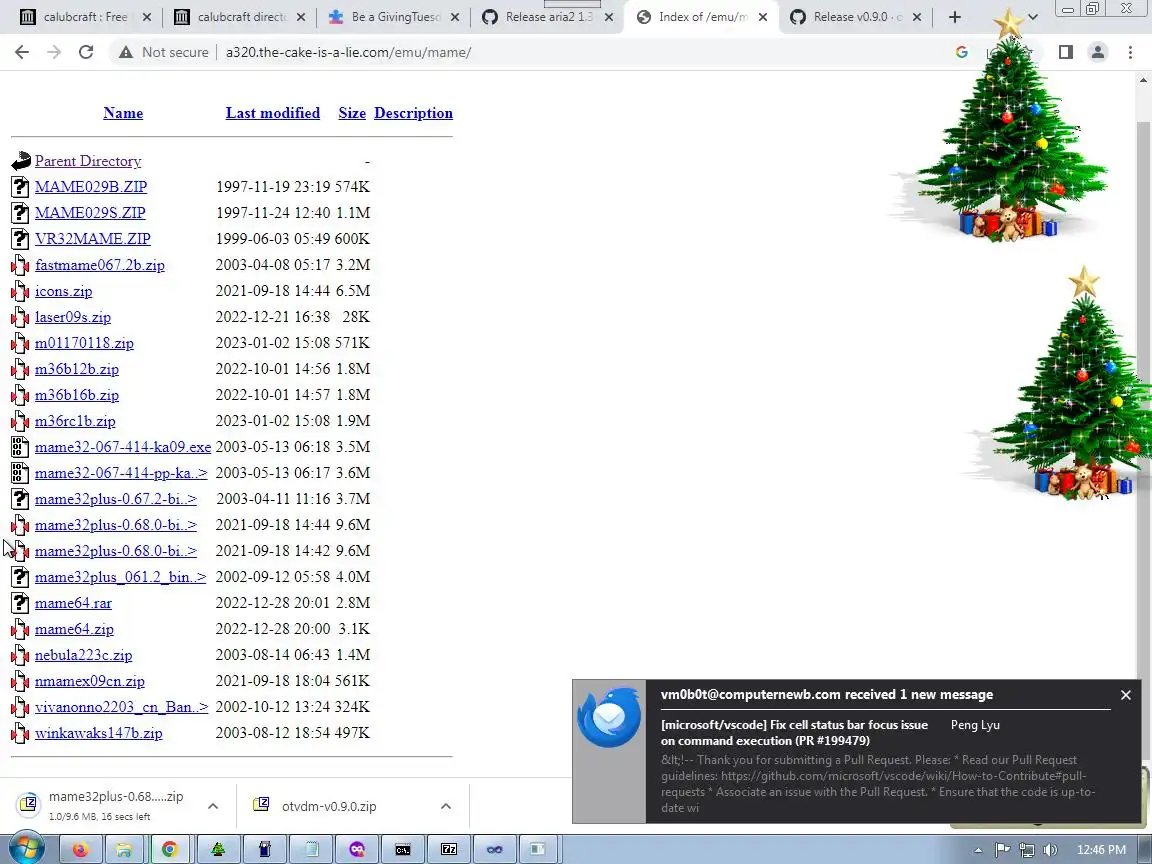This screenshot has width=1152, height=864.
Task: Open the notification subject about cell status bar
Action: pyautogui.click(x=794, y=732)
